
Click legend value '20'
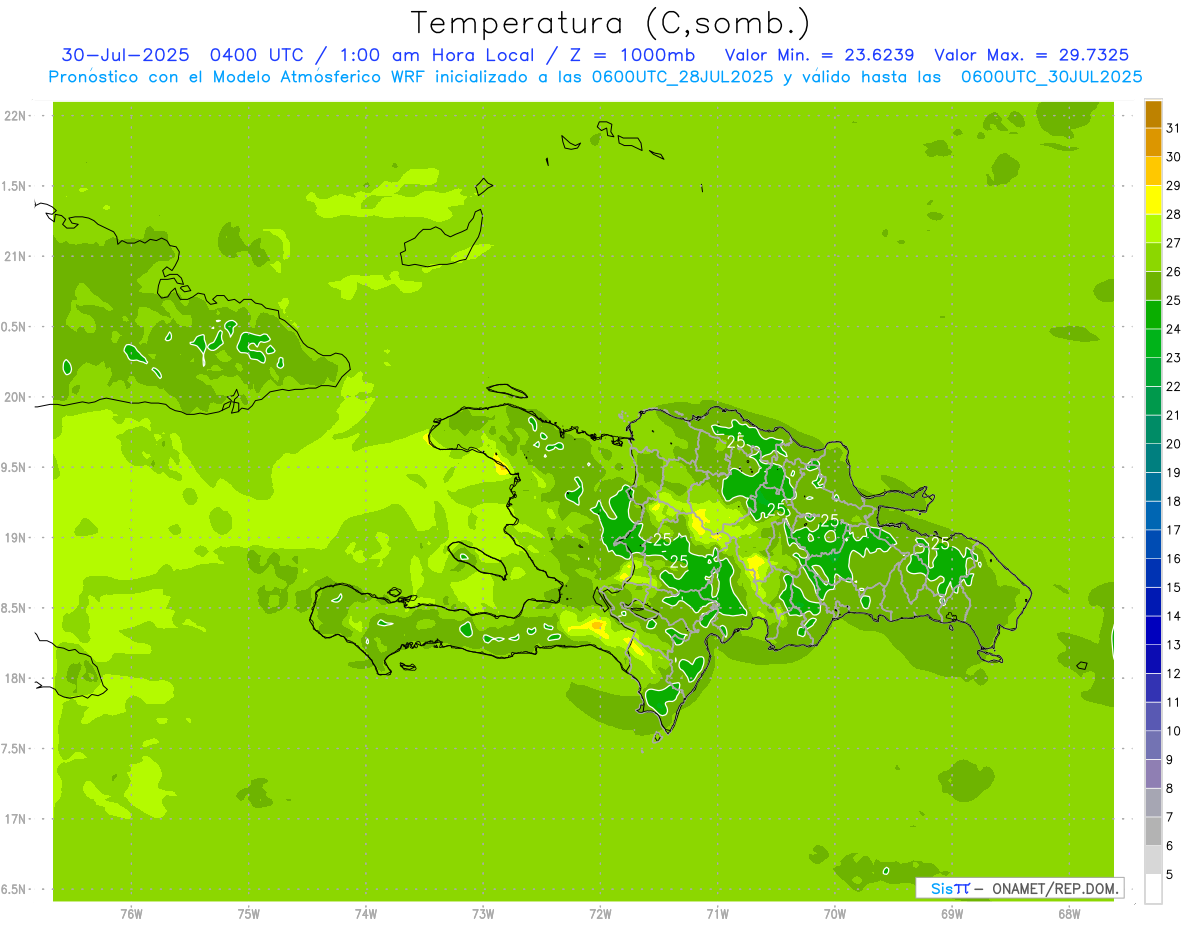pyautogui.click(x=1174, y=444)
